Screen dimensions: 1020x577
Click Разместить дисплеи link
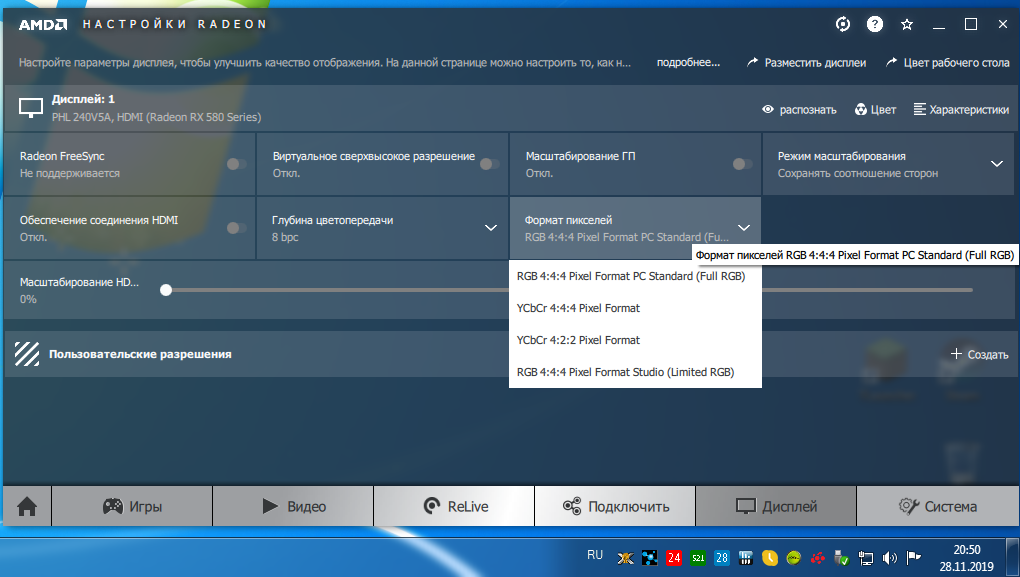coord(807,62)
